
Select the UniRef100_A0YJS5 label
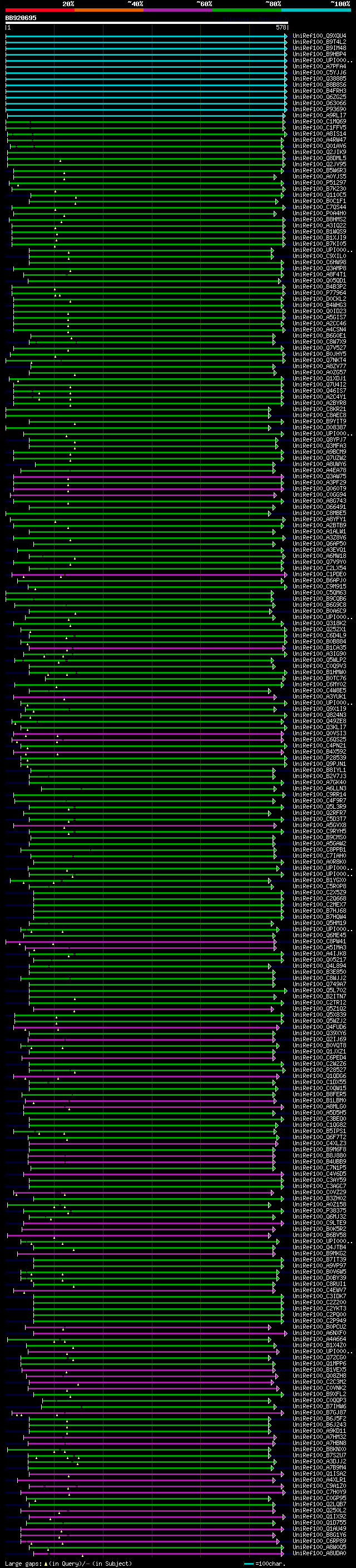point(319,176)
